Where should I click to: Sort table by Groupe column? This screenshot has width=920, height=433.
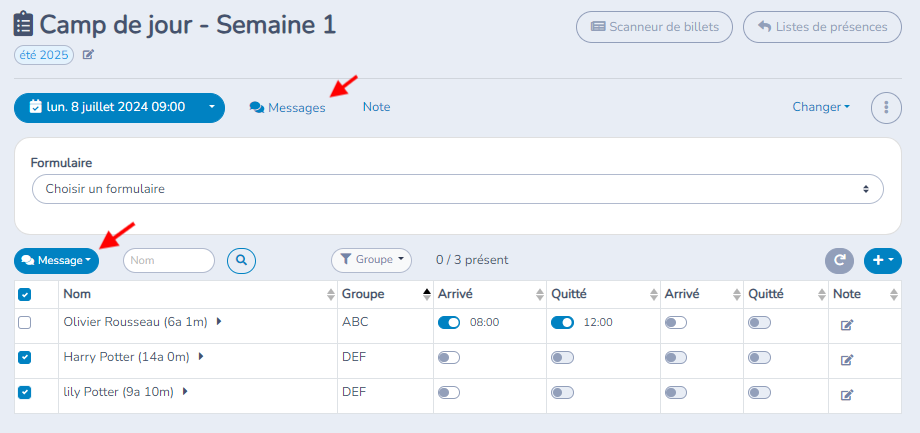(427, 295)
